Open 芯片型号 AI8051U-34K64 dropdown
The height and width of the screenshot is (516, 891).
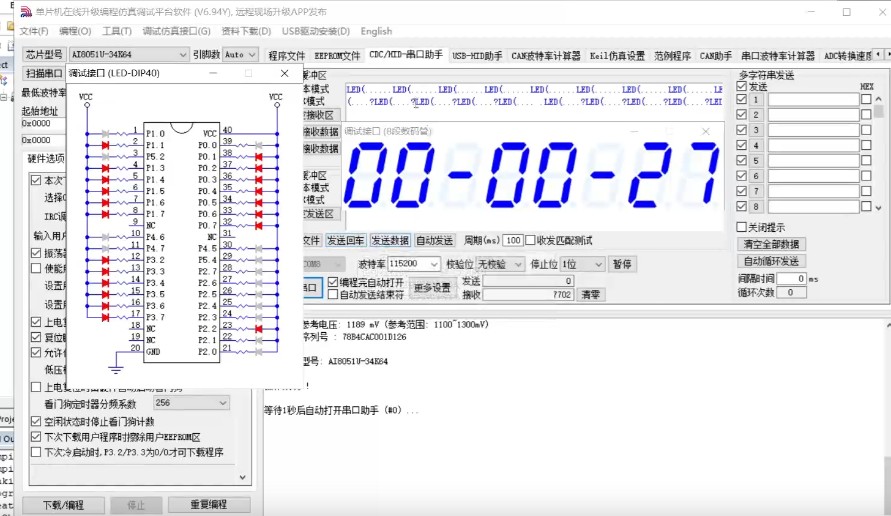tap(129, 55)
